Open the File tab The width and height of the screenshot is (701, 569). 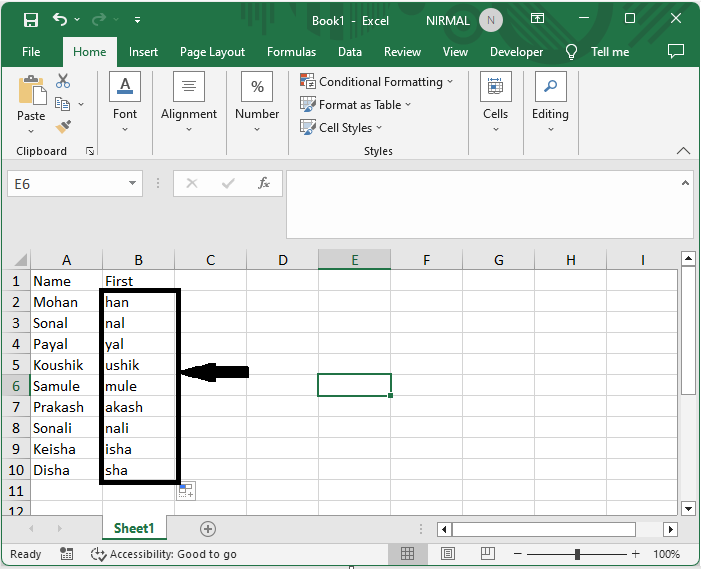[31, 52]
